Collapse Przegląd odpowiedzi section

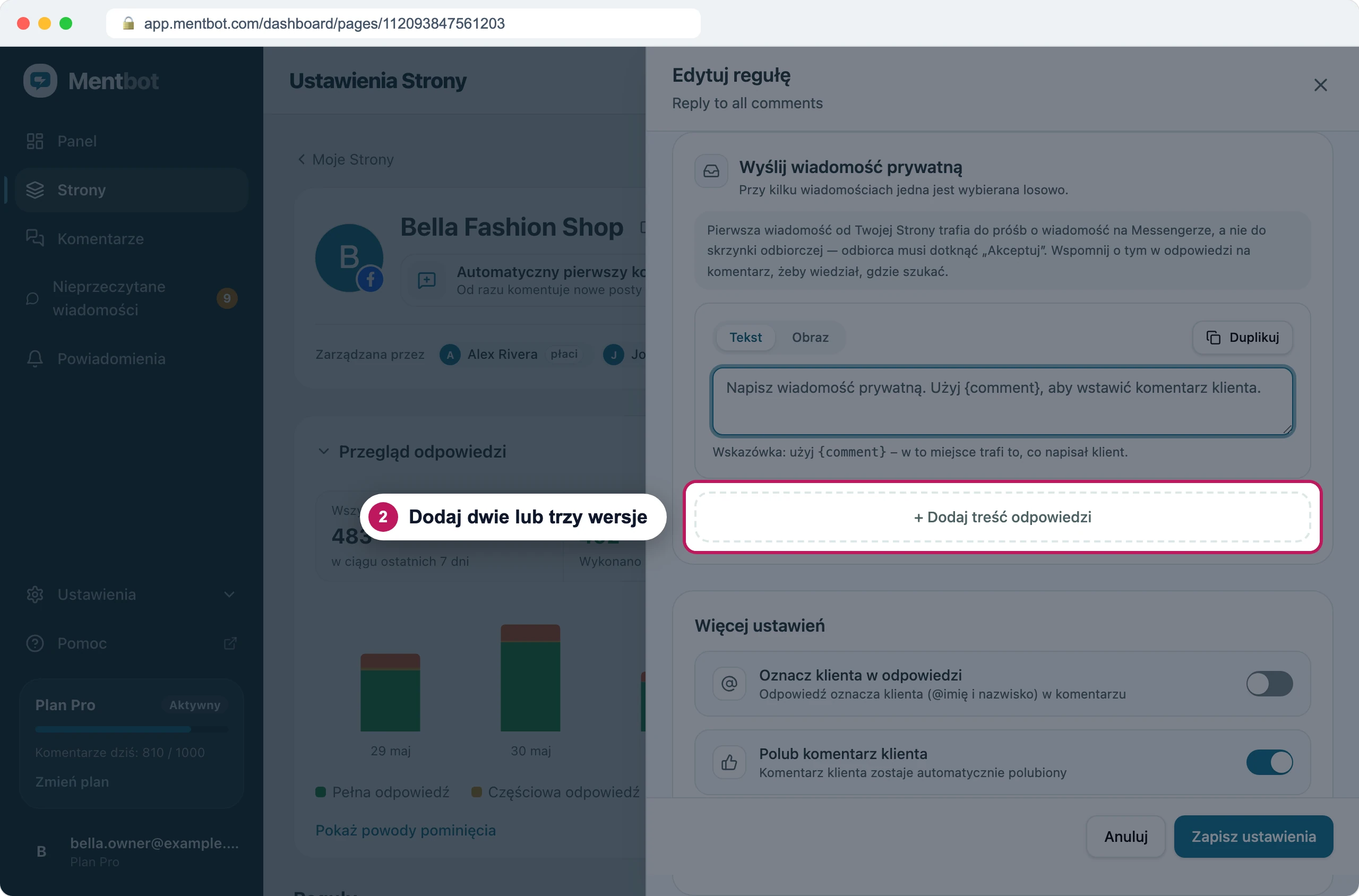323,451
